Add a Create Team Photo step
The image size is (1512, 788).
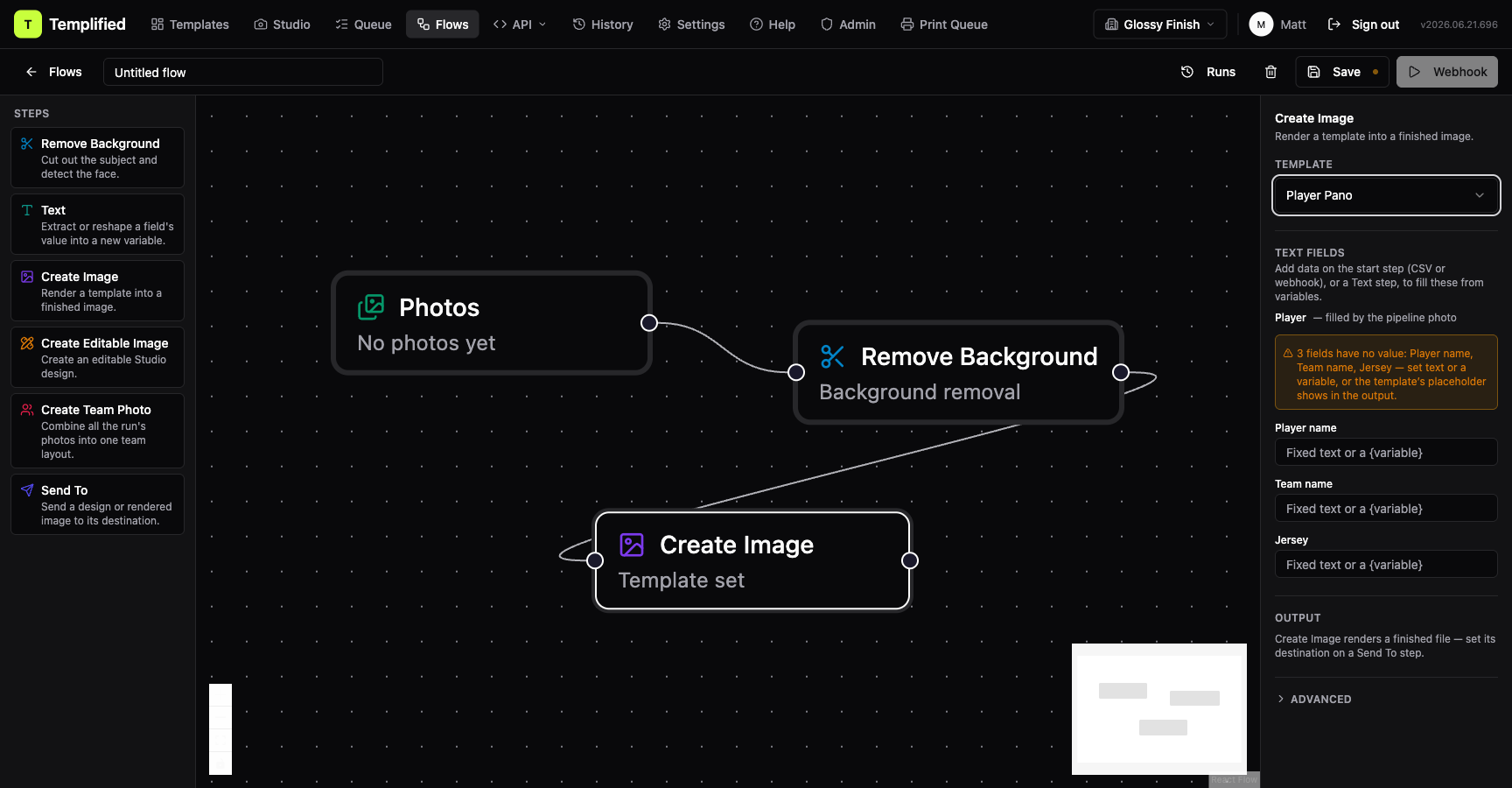pos(97,431)
